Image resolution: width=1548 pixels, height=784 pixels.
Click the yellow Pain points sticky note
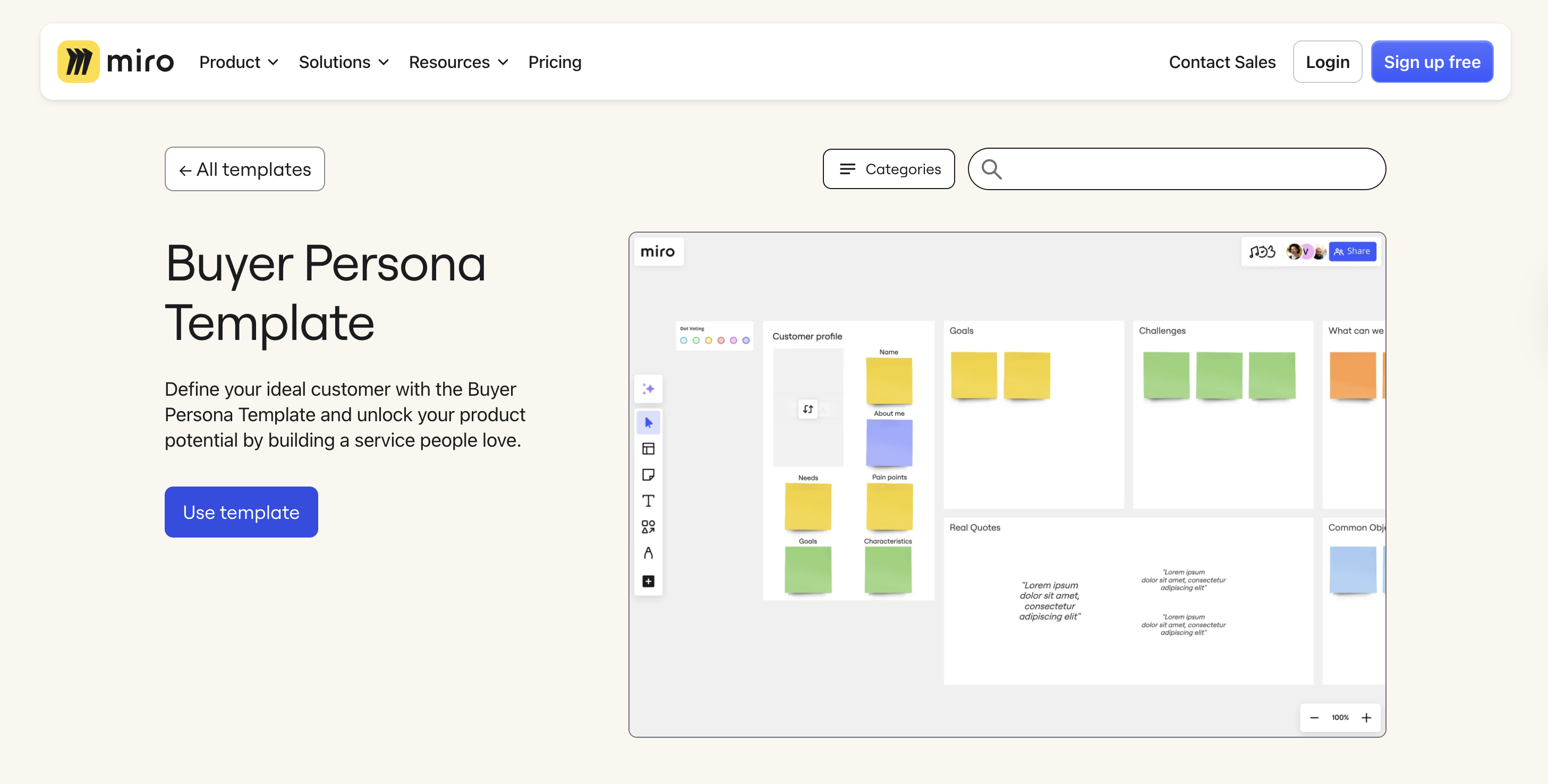(889, 506)
